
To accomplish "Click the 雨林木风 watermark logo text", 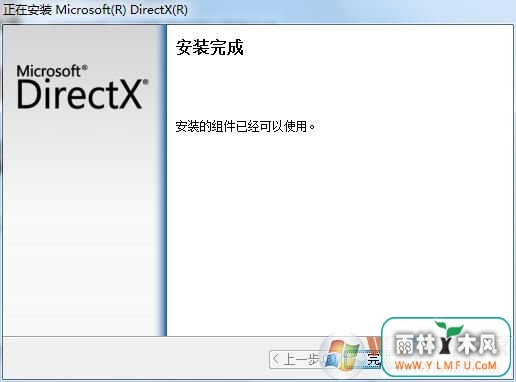I will tap(446, 345).
